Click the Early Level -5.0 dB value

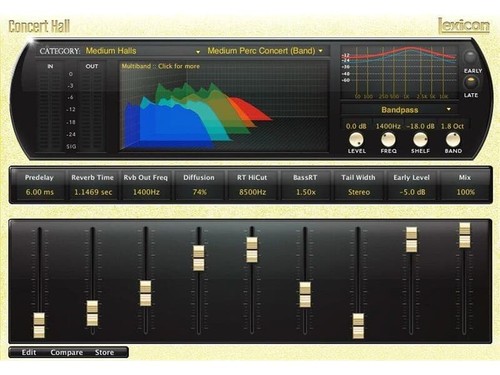click(412, 192)
